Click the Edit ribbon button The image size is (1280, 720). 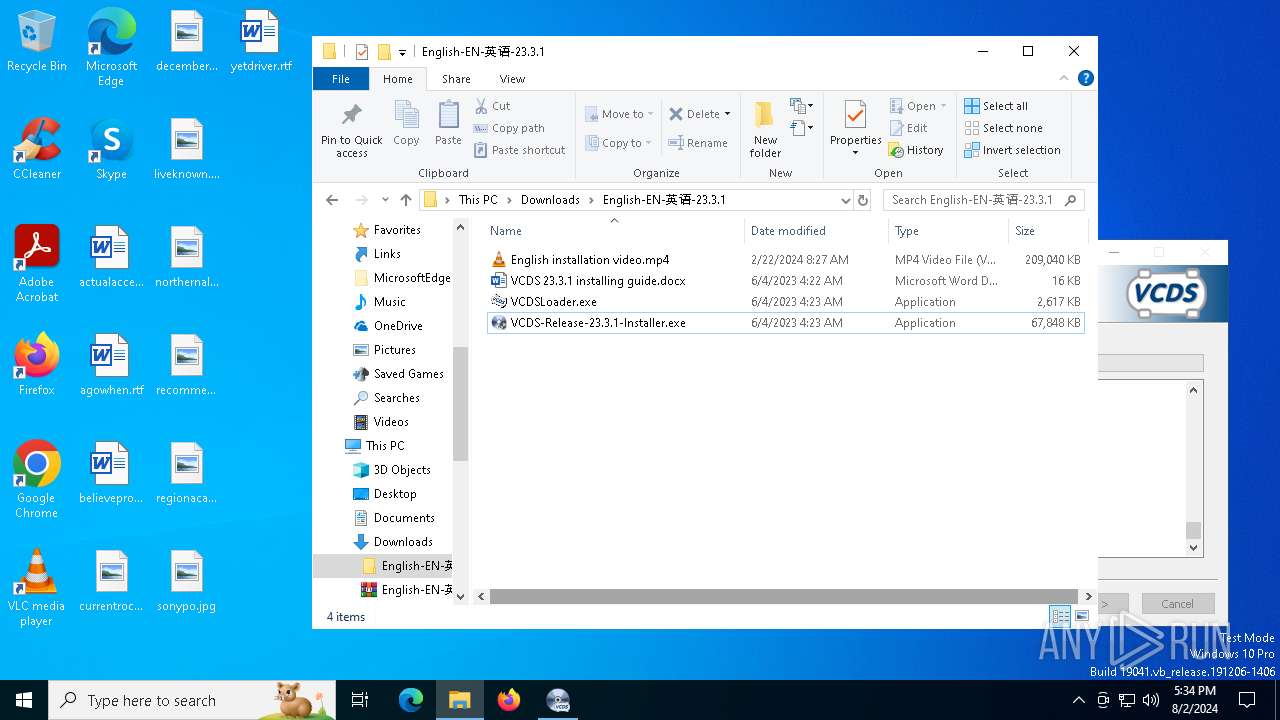point(908,128)
